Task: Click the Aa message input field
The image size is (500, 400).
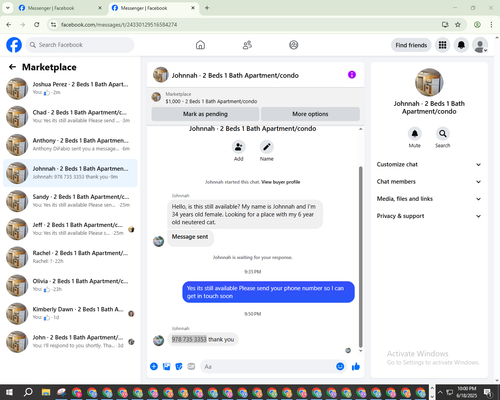Action: (x=268, y=367)
